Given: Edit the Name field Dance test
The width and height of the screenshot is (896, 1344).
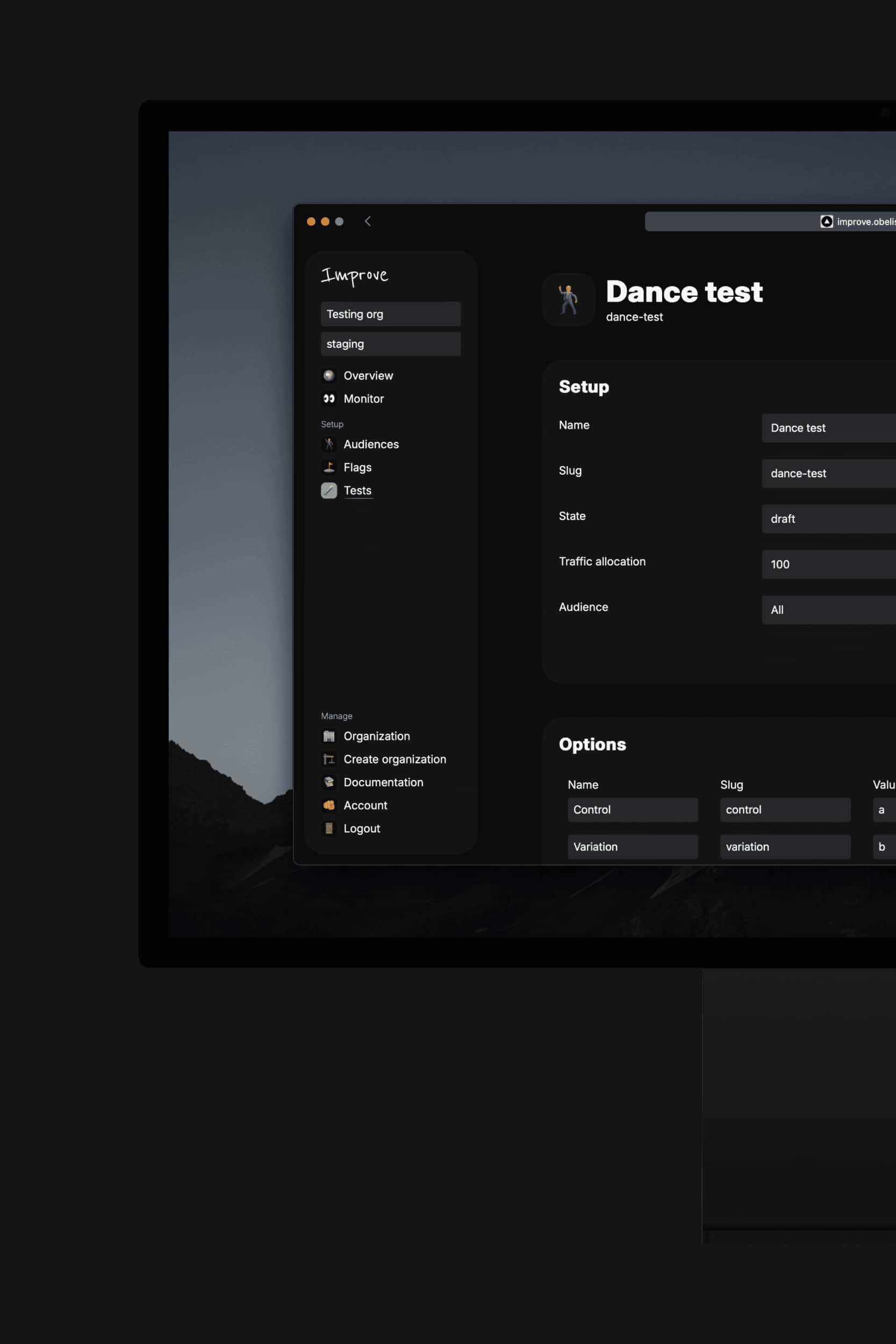Looking at the screenshot, I should point(828,427).
